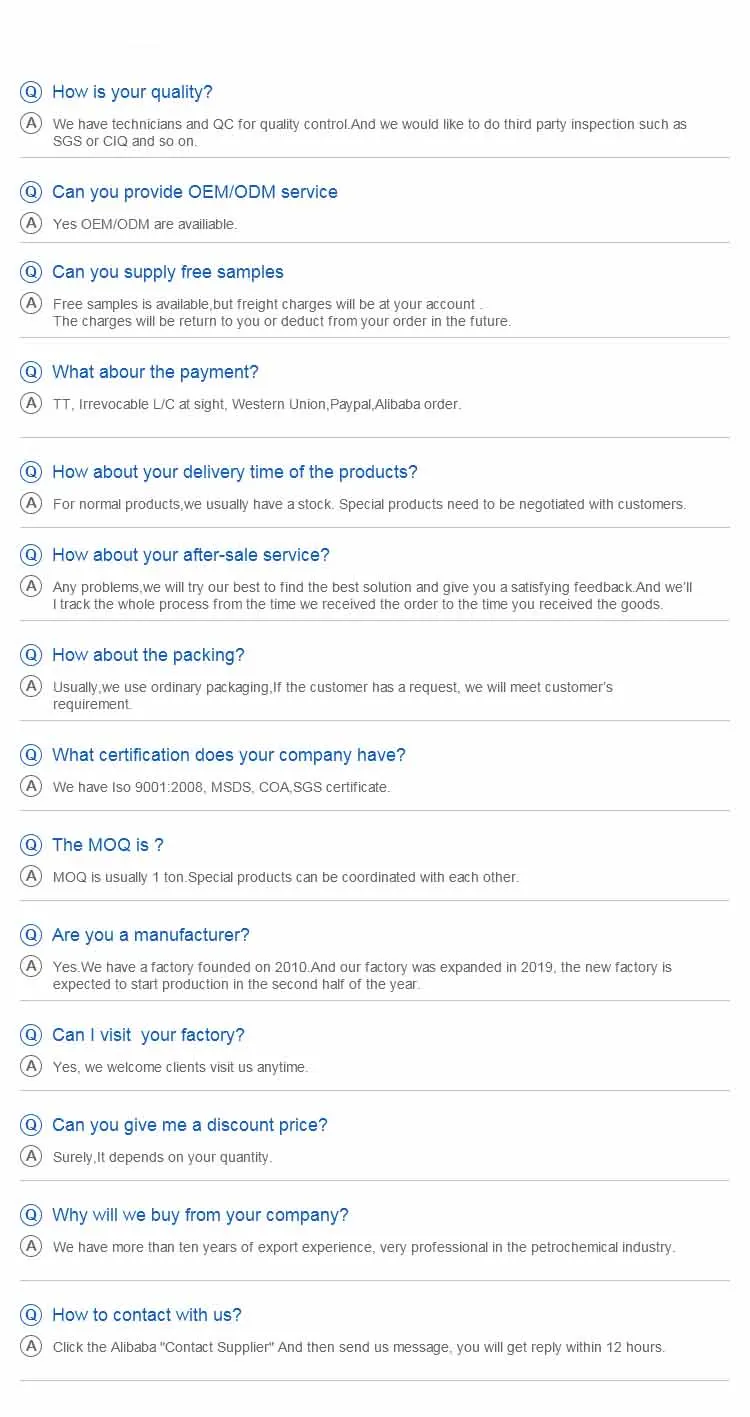Click the Q icon next to "Can you provide OEM/ODM service"
Image resolution: width=750 pixels, height=1417 pixels.
[x=32, y=192]
